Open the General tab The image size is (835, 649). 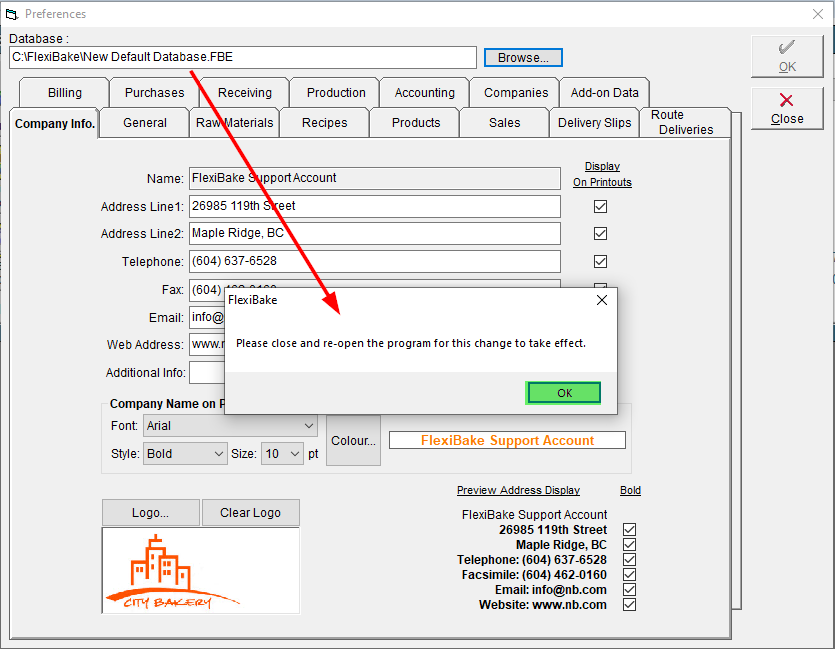point(144,123)
